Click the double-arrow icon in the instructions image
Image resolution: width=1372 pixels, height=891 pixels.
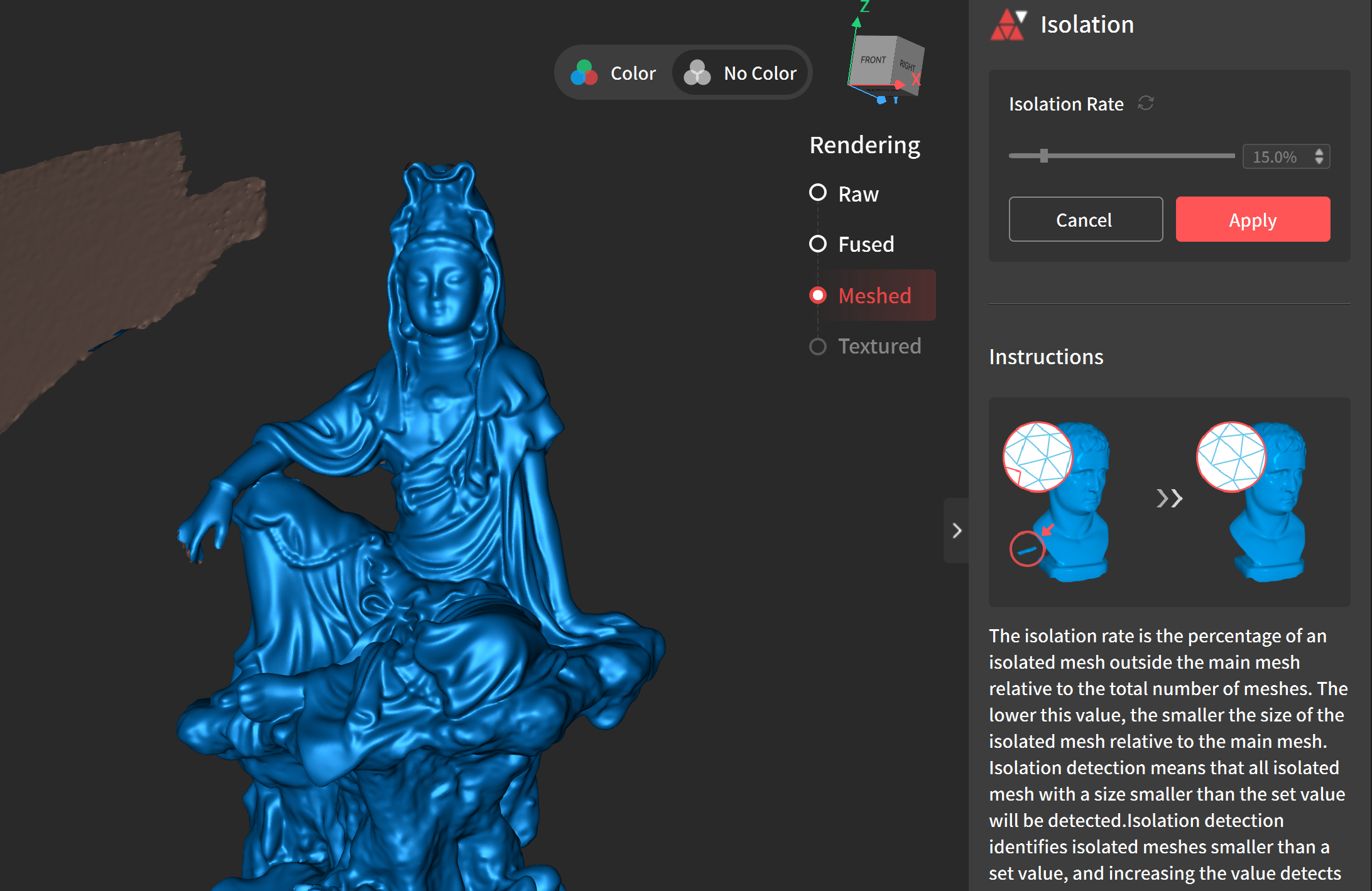coord(1169,499)
